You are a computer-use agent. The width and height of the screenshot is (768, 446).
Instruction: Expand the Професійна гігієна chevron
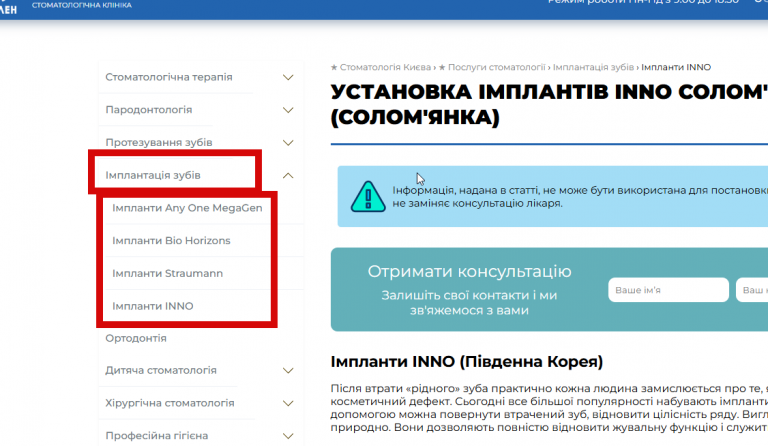(x=288, y=436)
